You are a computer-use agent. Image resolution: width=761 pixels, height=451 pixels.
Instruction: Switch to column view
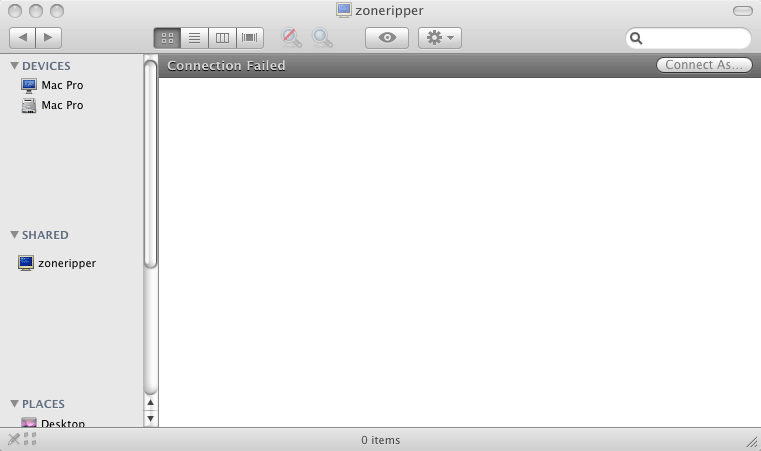pos(222,38)
